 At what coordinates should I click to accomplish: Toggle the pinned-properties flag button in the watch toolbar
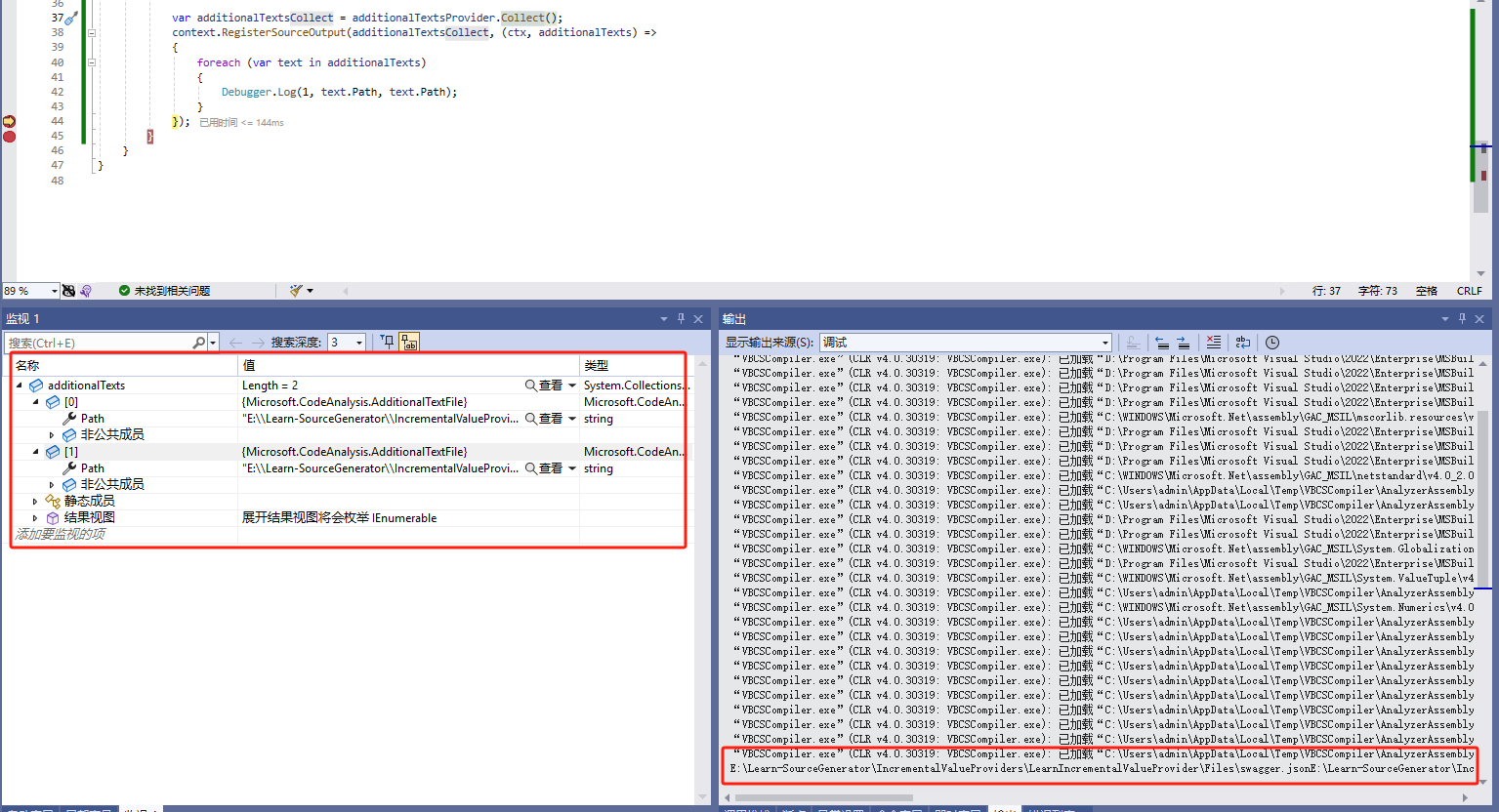click(x=388, y=342)
